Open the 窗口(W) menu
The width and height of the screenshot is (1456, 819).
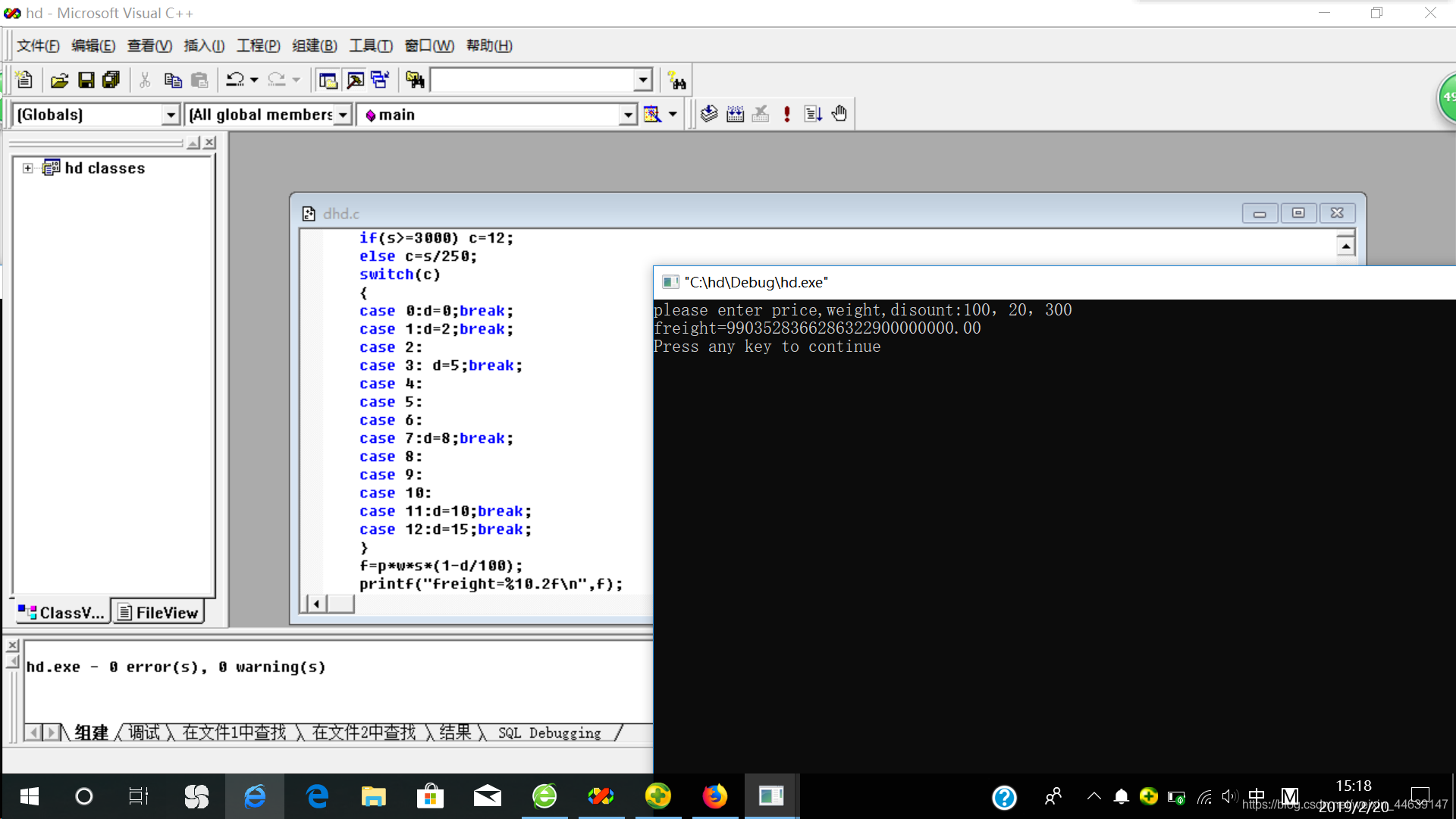[429, 45]
